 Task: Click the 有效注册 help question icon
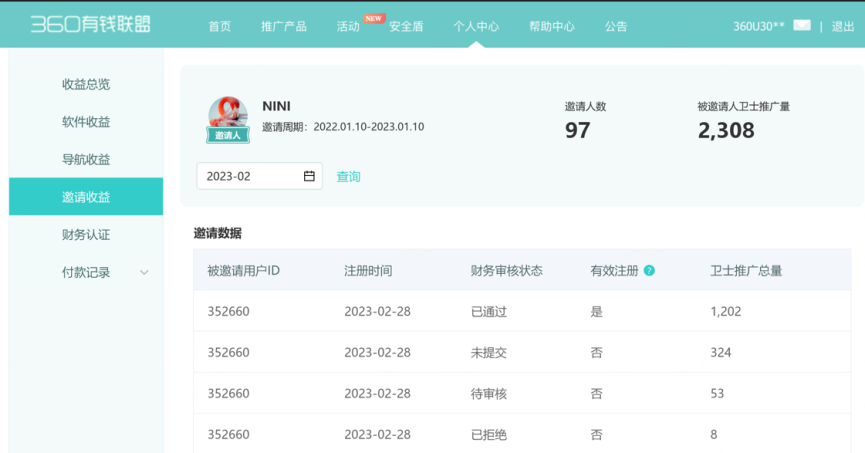pyautogui.click(x=649, y=271)
